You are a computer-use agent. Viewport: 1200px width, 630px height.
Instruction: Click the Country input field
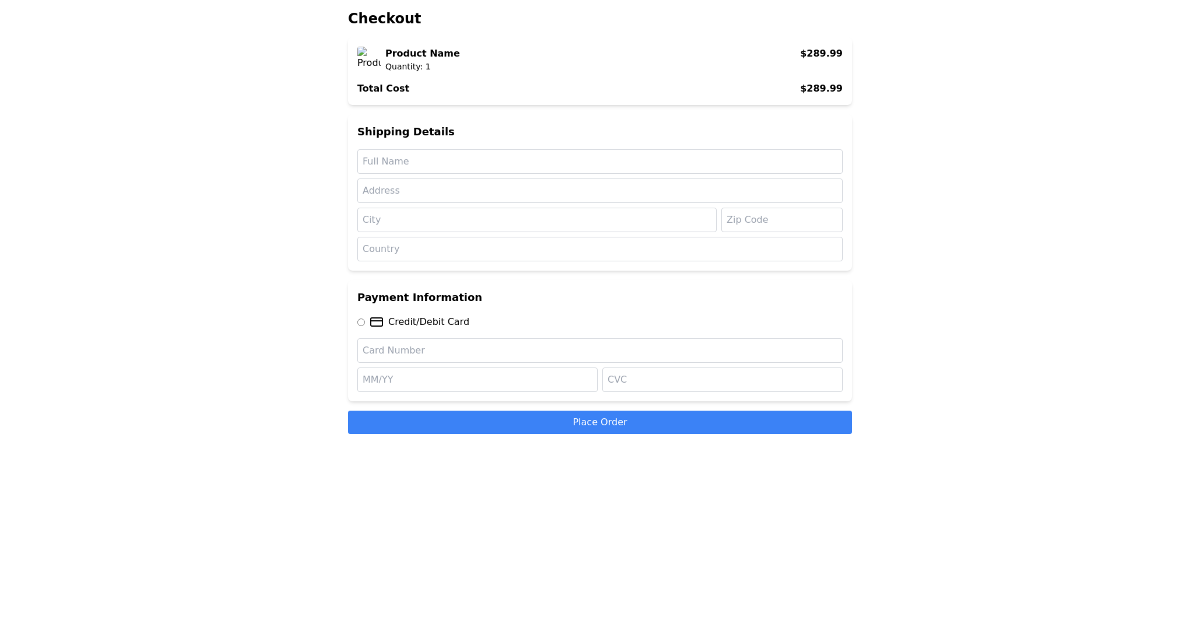(x=600, y=249)
